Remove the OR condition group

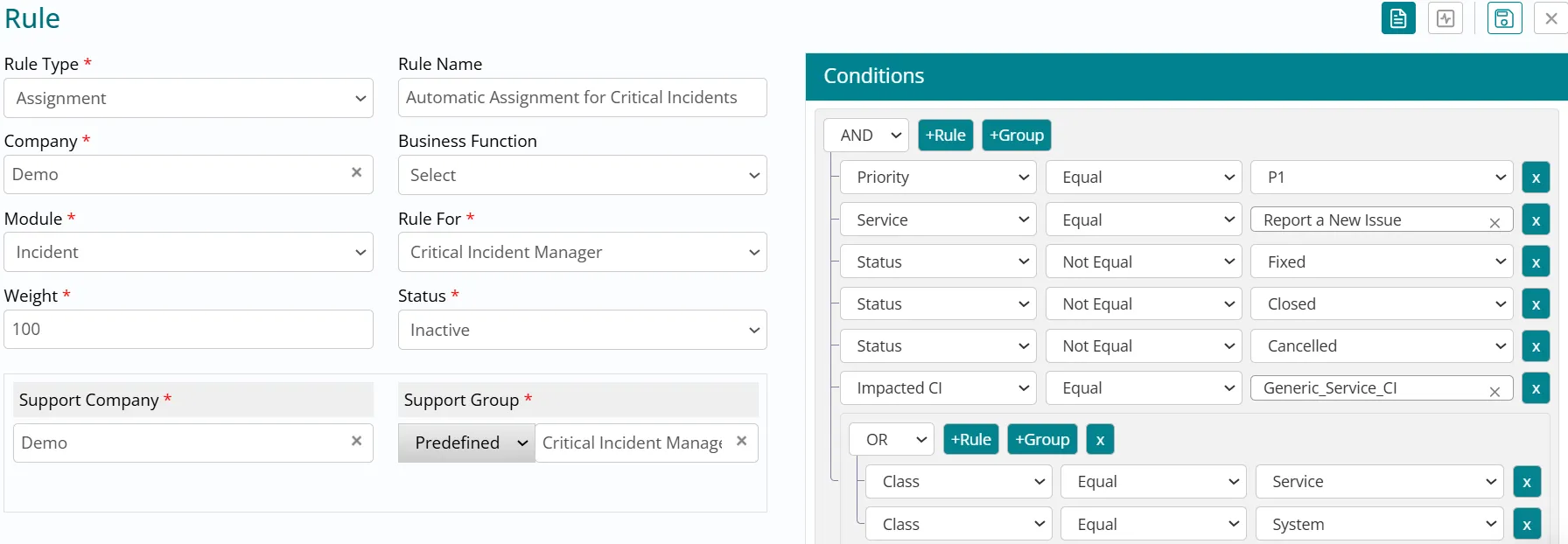(1100, 440)
